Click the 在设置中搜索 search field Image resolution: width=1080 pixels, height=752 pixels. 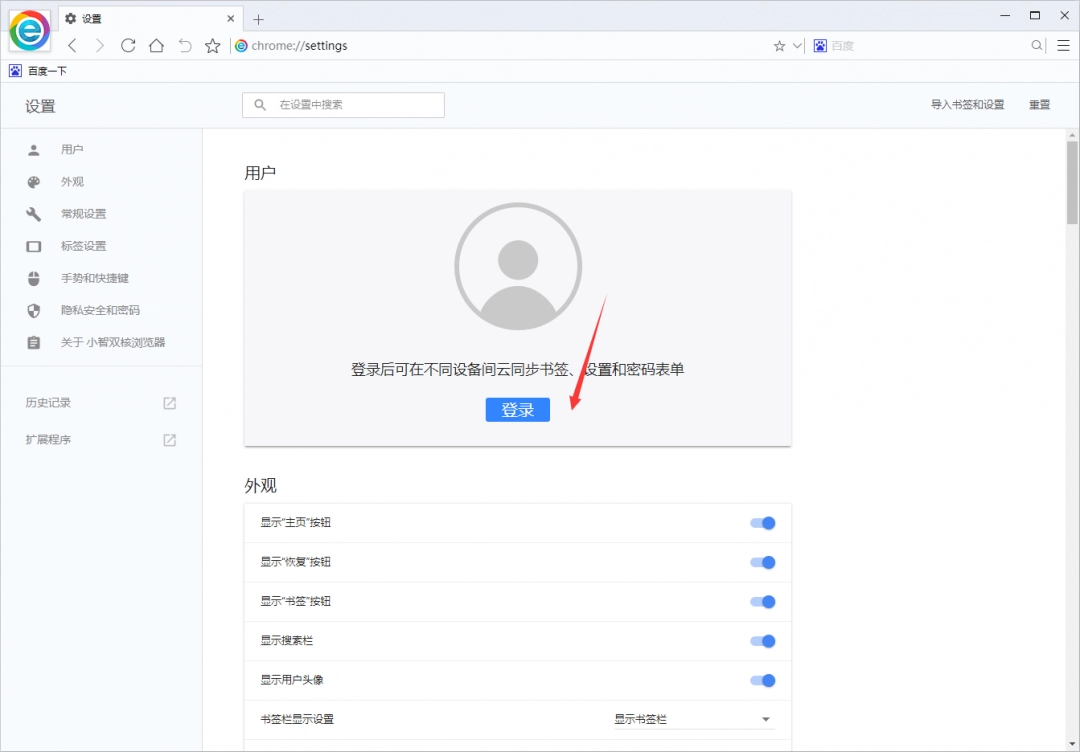pyautogui.click(x=343, y=104)
